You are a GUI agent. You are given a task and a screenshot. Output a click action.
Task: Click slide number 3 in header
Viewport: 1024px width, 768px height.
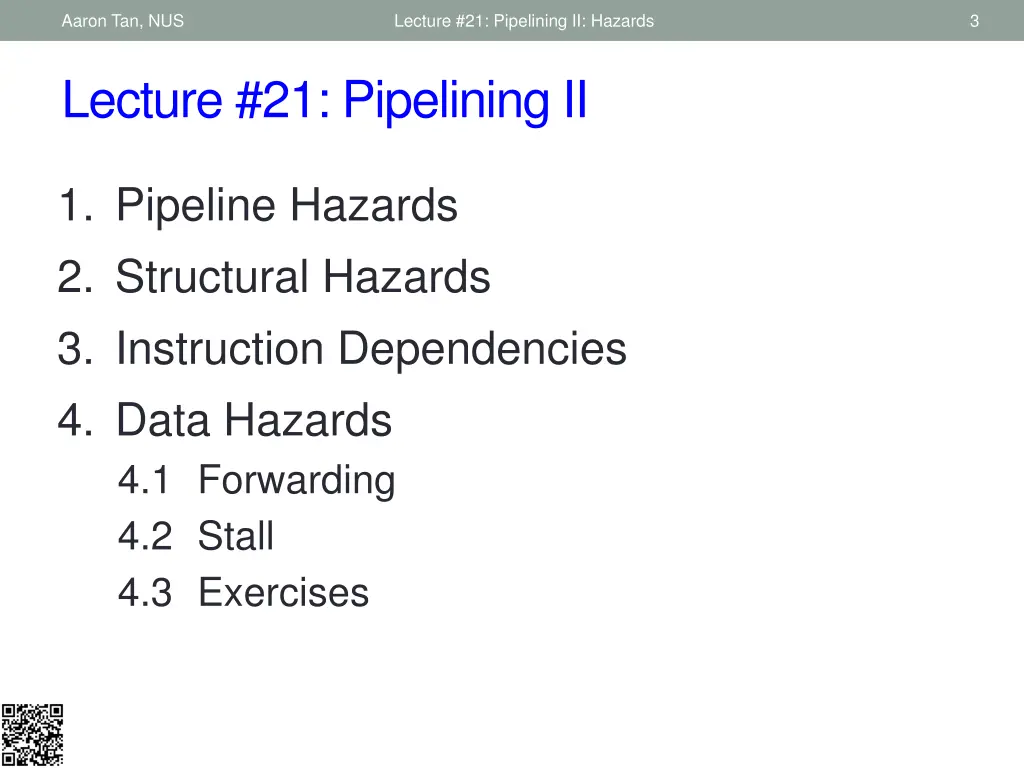click(974, 21)
